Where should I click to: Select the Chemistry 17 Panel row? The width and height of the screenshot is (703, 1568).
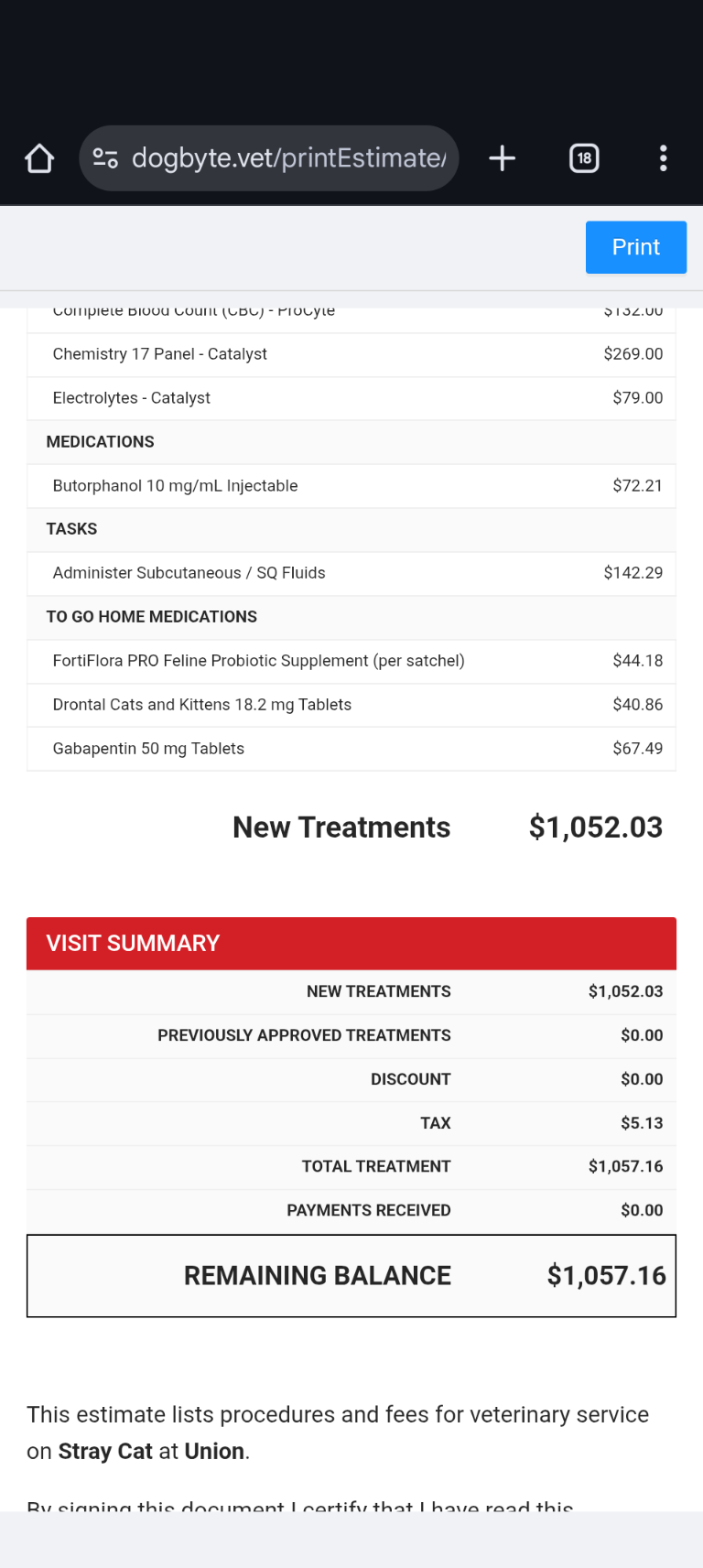tap(351, 354)
